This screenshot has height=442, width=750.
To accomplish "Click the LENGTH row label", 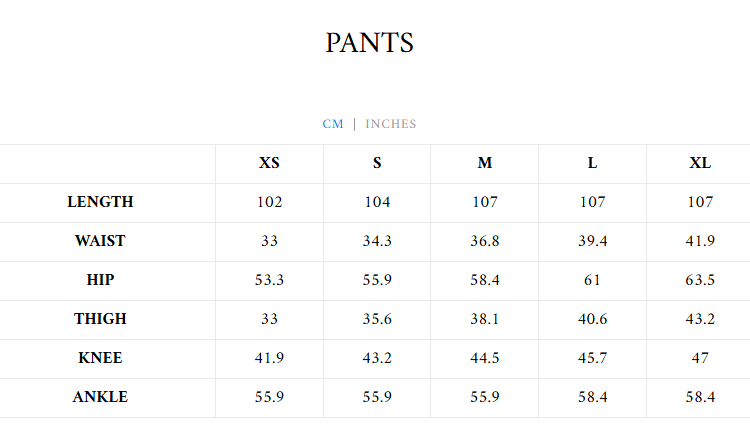I will point(100,202).
